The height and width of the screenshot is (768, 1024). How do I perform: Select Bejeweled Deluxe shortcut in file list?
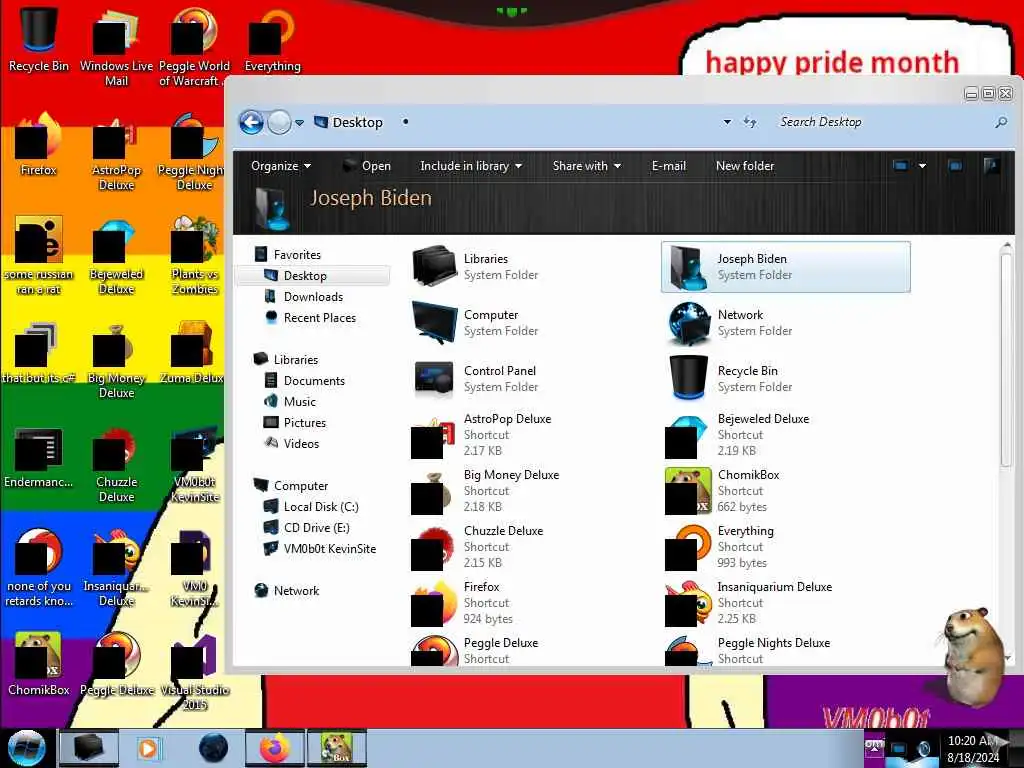738,435
